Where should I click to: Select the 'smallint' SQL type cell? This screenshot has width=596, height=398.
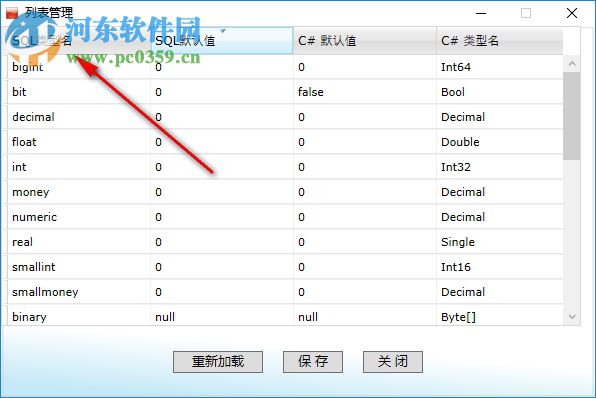coord(79,267)
